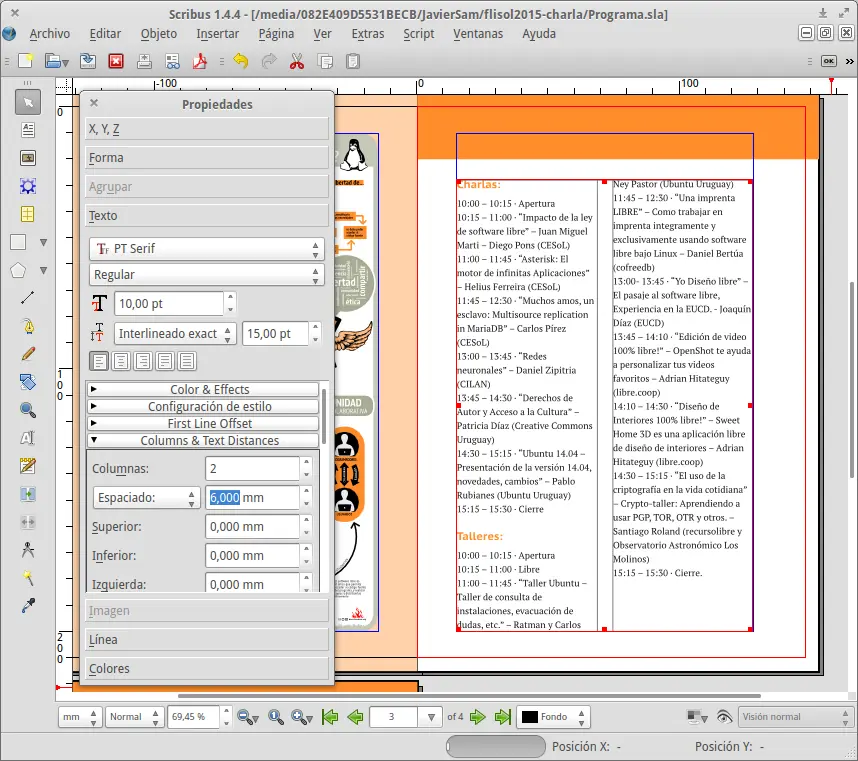Image resolution: width=858 pixels, height=761 pixels.
Task: Pick the Insert Line tool
Action: (x=28, y=298)
